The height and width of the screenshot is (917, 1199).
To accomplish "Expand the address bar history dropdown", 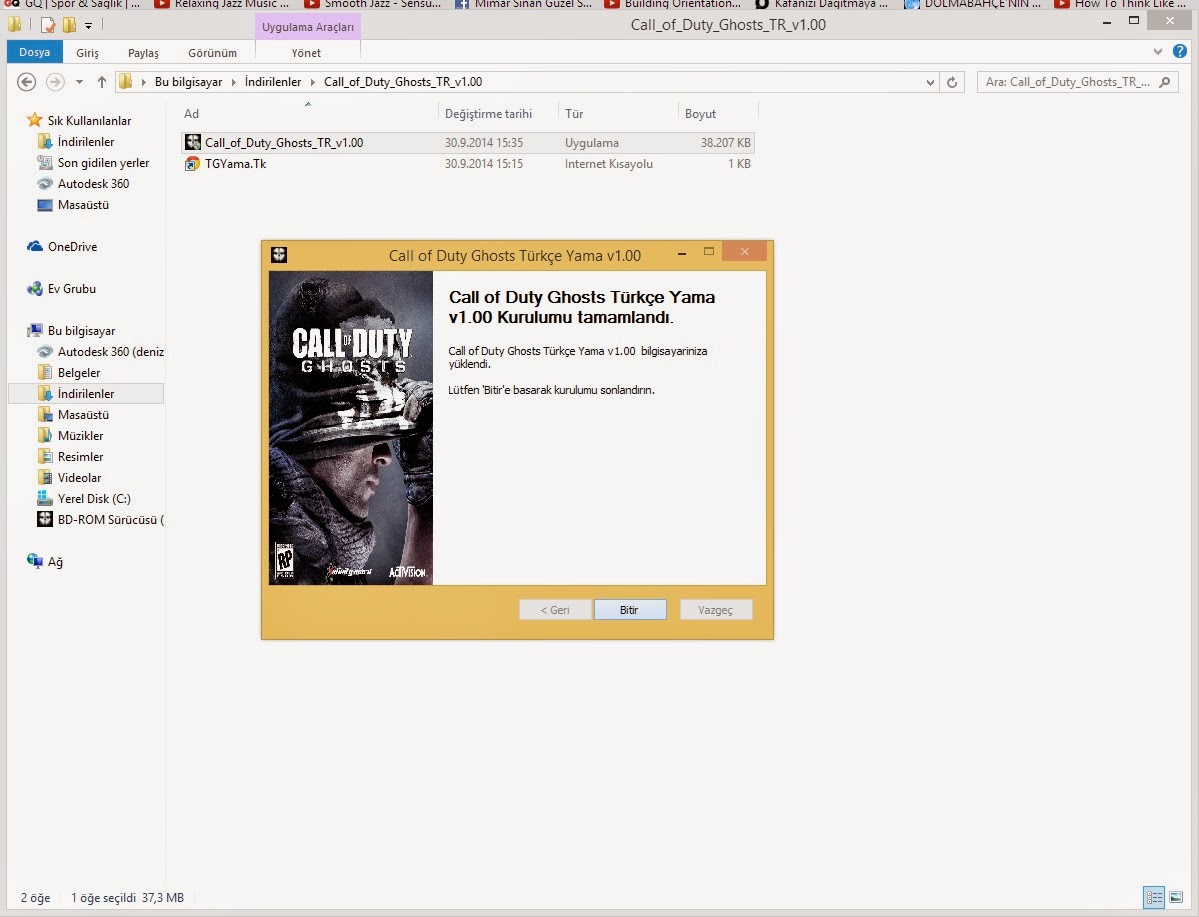I will pos(930,82).
